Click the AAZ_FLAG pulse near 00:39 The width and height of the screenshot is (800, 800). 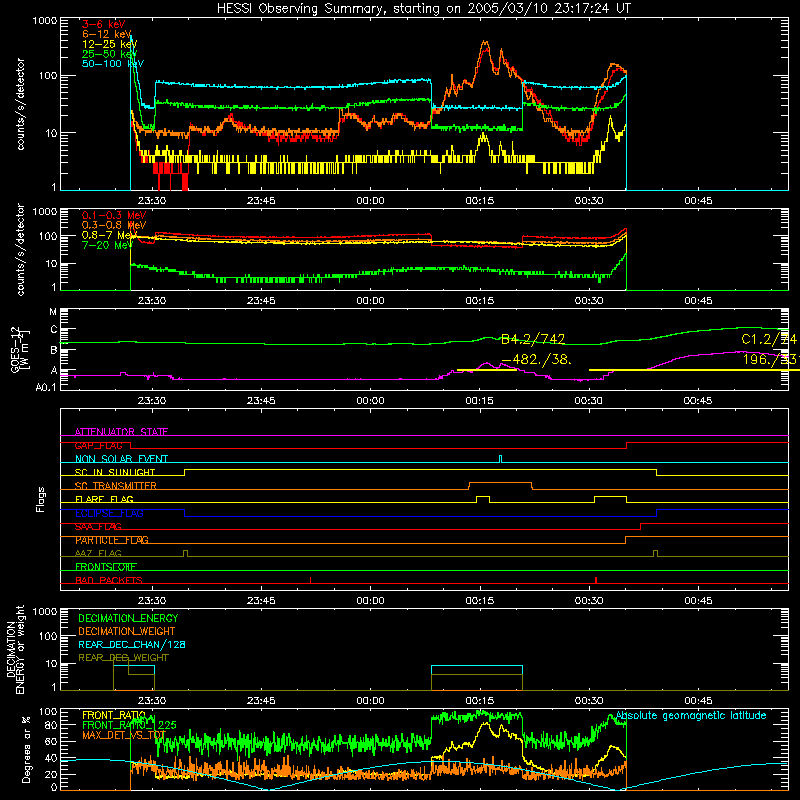click(x=656, y=554)
